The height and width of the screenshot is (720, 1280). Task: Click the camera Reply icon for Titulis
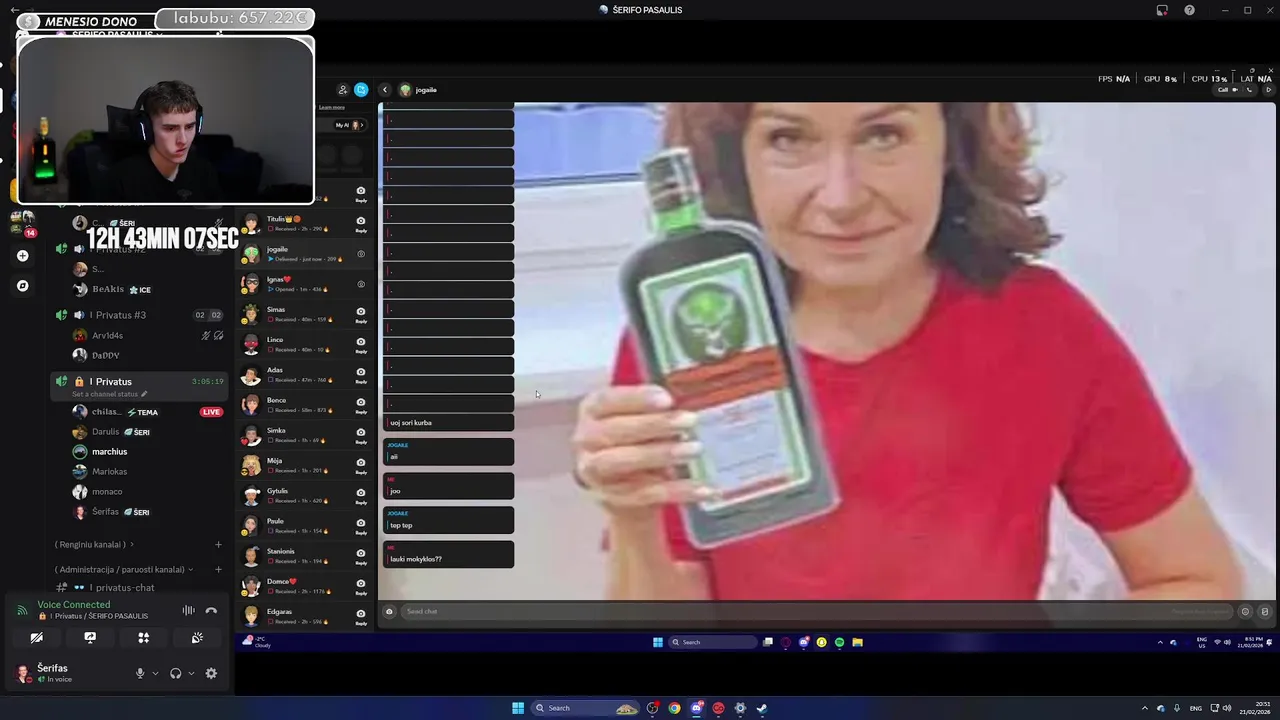point(361,223)
